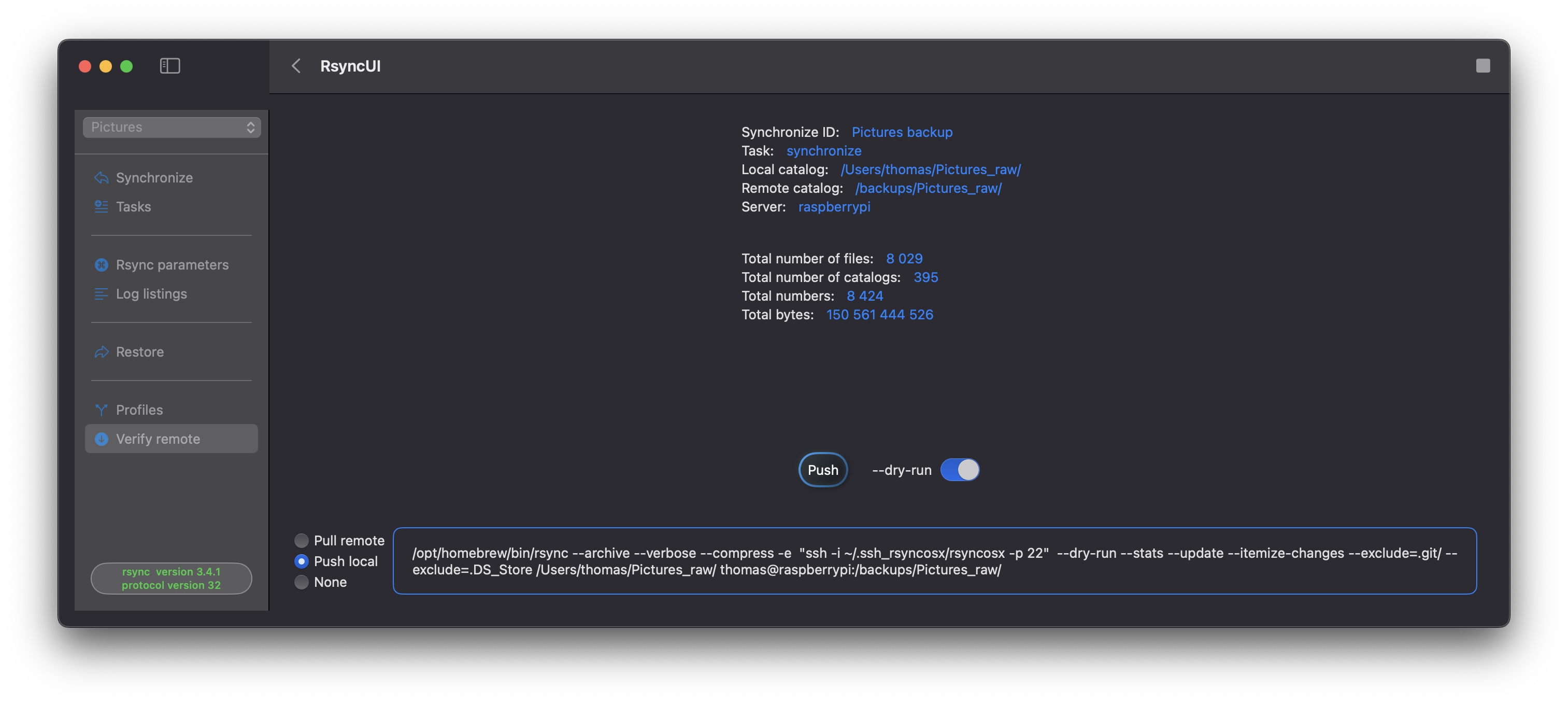Click the RsyncUI window title

(350, 66)
